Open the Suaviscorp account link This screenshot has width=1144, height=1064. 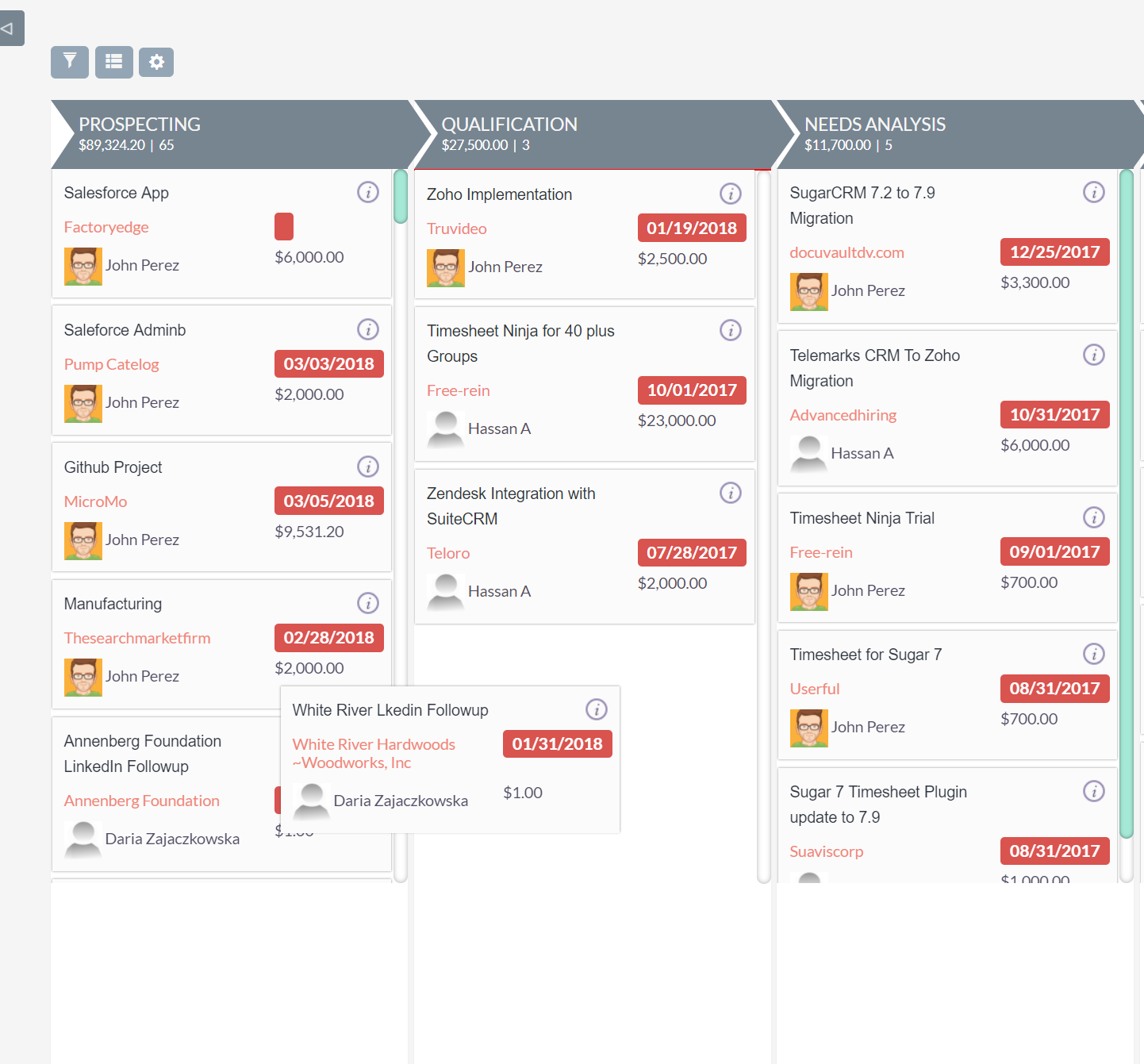pos(827,851)
